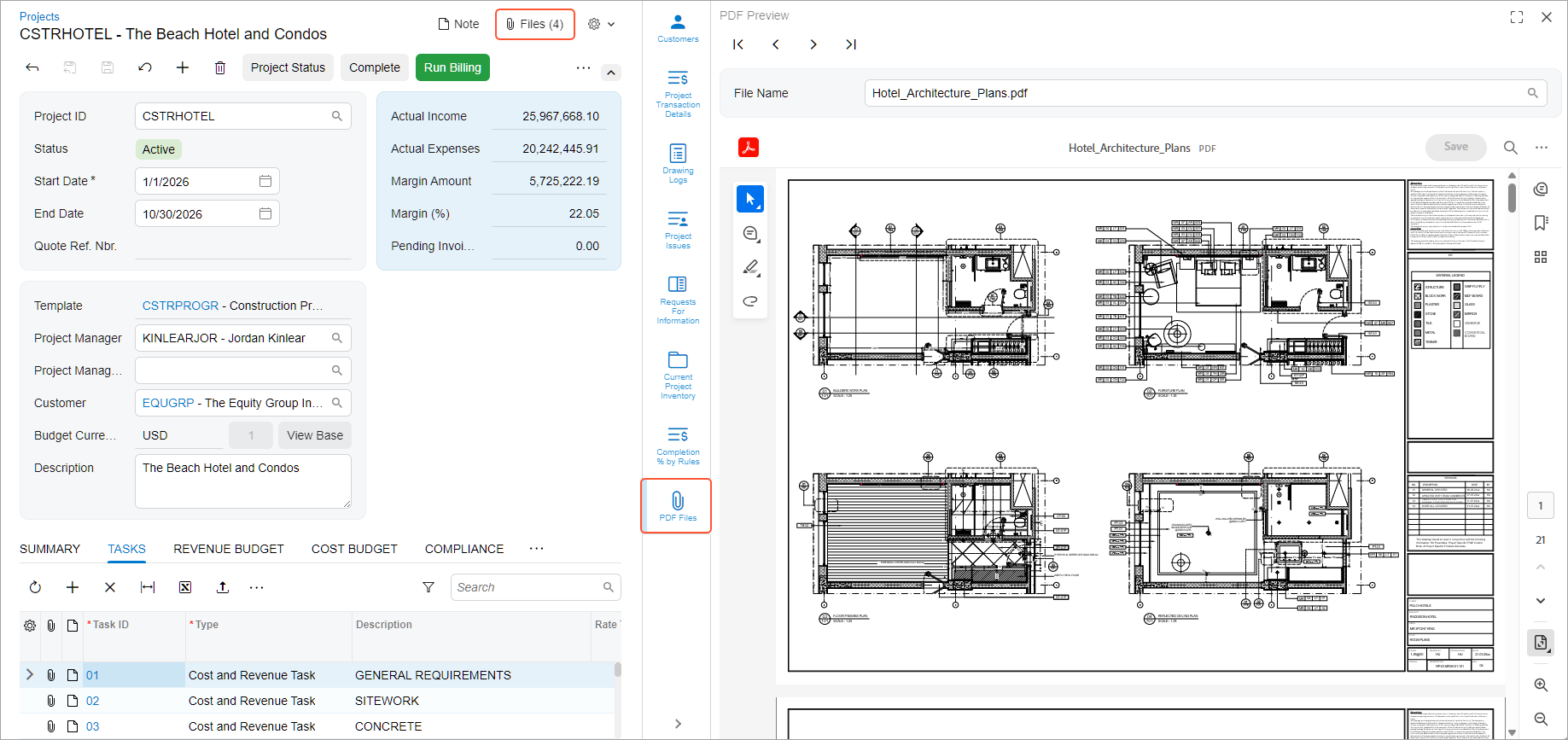Switch to the REVENUE BUDGET tab
The width and height of the screenshot is (1568, 740).
click(x=229, y=549)
